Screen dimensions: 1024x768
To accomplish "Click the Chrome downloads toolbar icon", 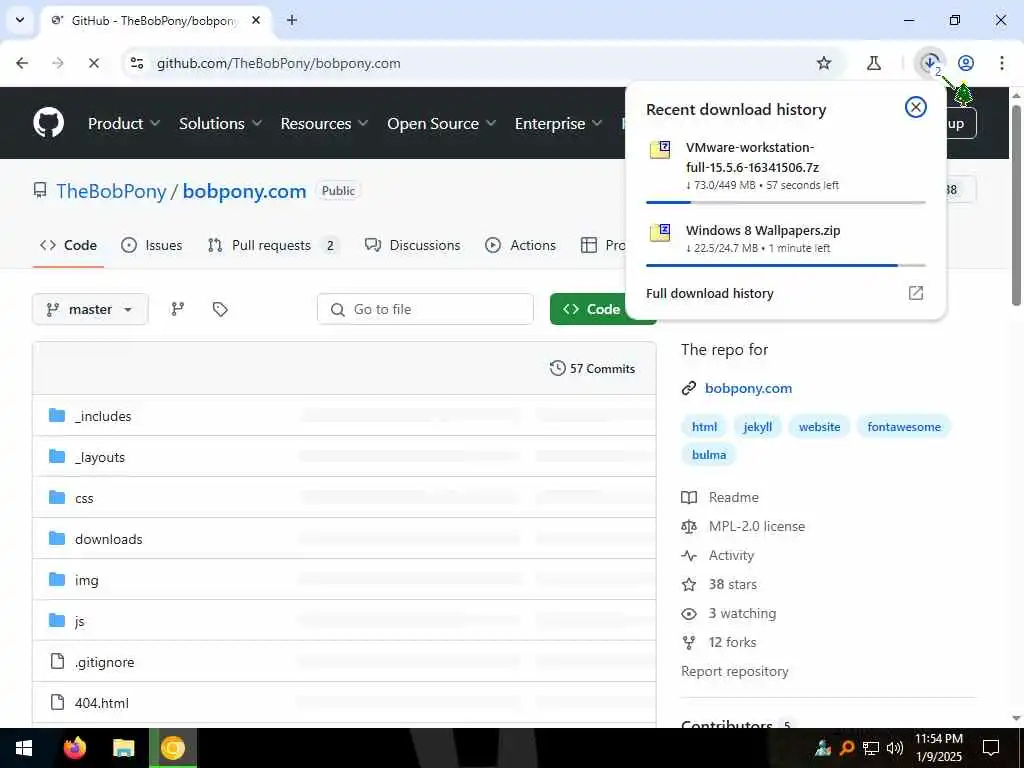I will click(930, 63).
